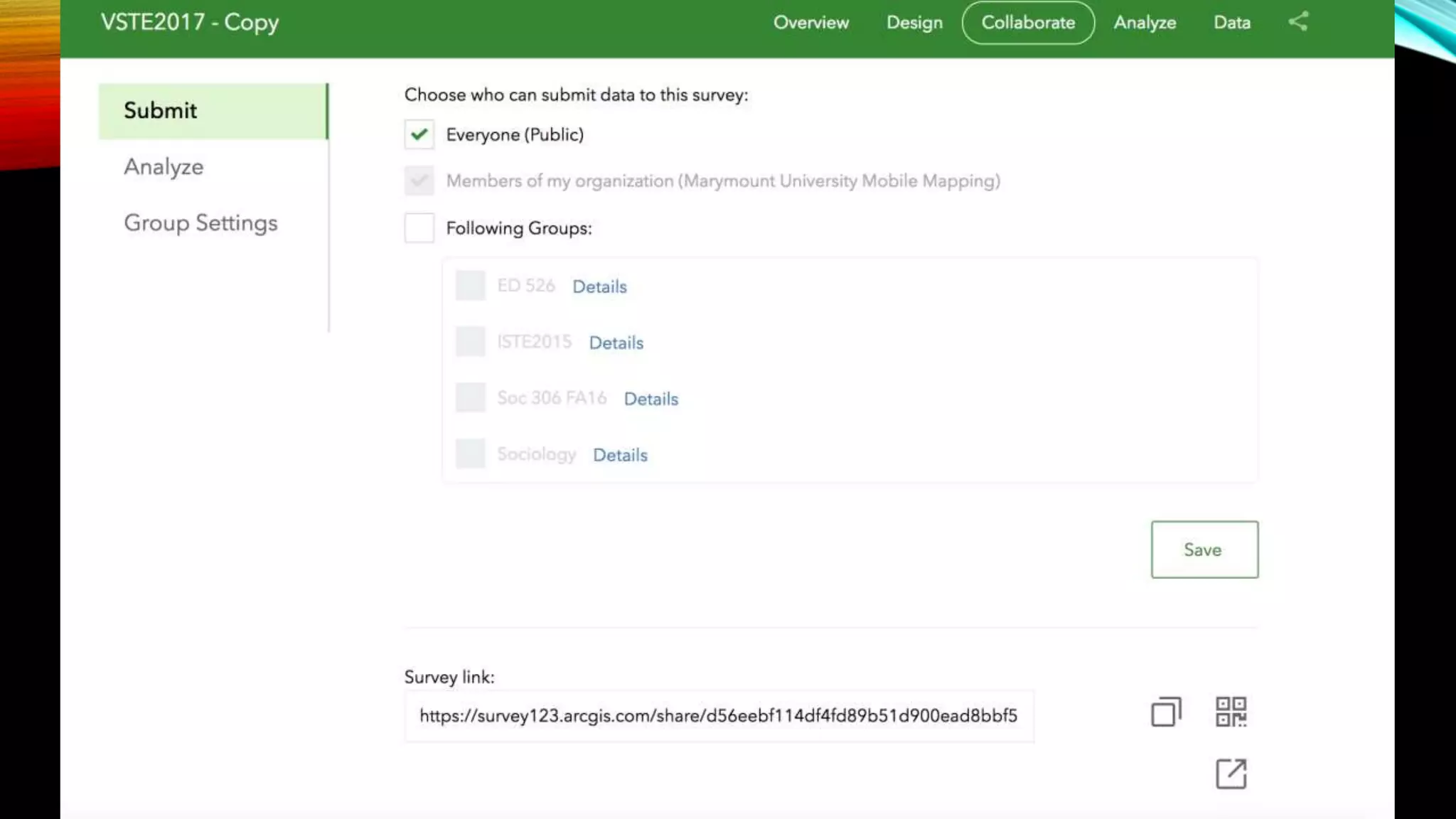Check the Following Groups checkbox
This screenshot has height=819, width=1456.
click(x=419, y=228)
